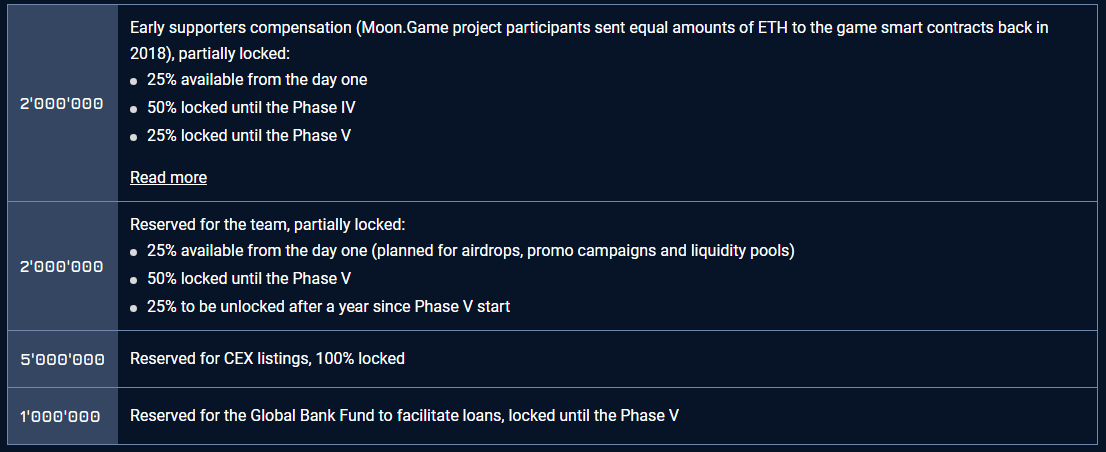Click team's '50% locked until the Phase V' bullet
The height and width of the screenshot is (452, 1106).
(x=249, y=279)
